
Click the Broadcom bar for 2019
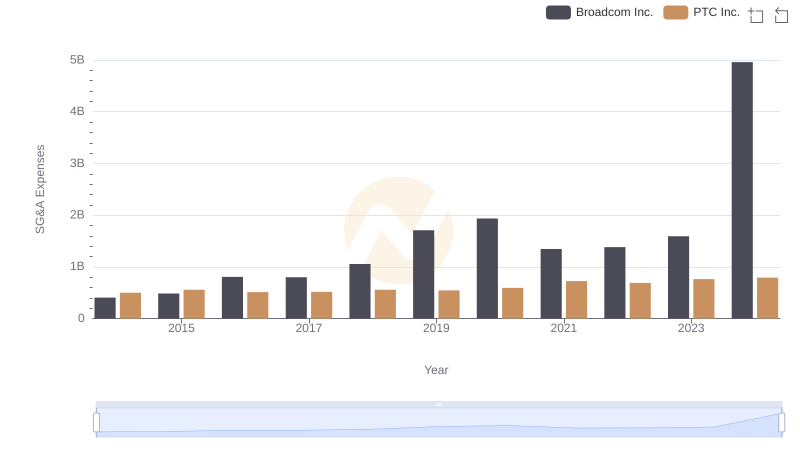point(423,274)
